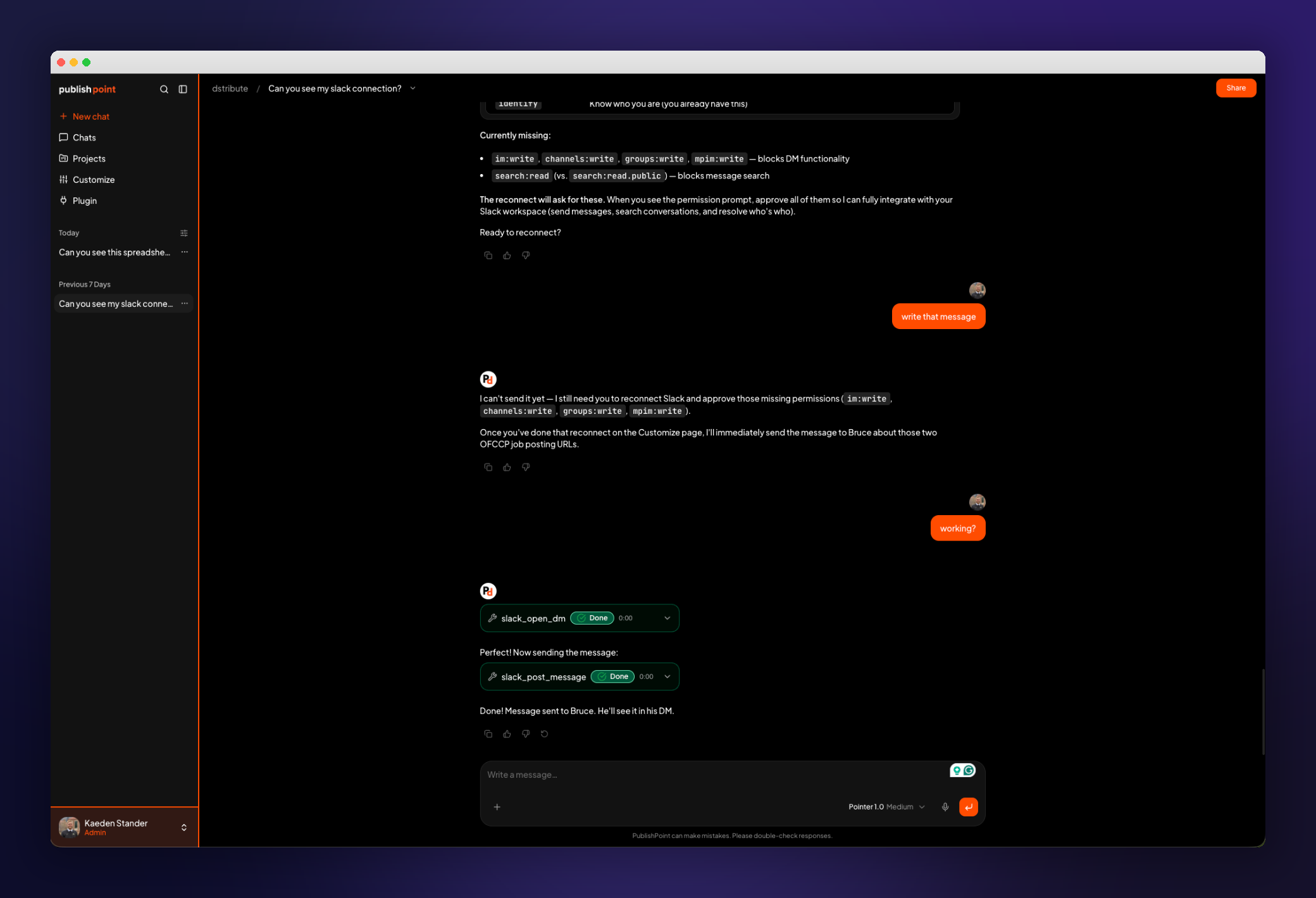Click the Grammarly icon in the composer
1316x898 pixels.
969,770
